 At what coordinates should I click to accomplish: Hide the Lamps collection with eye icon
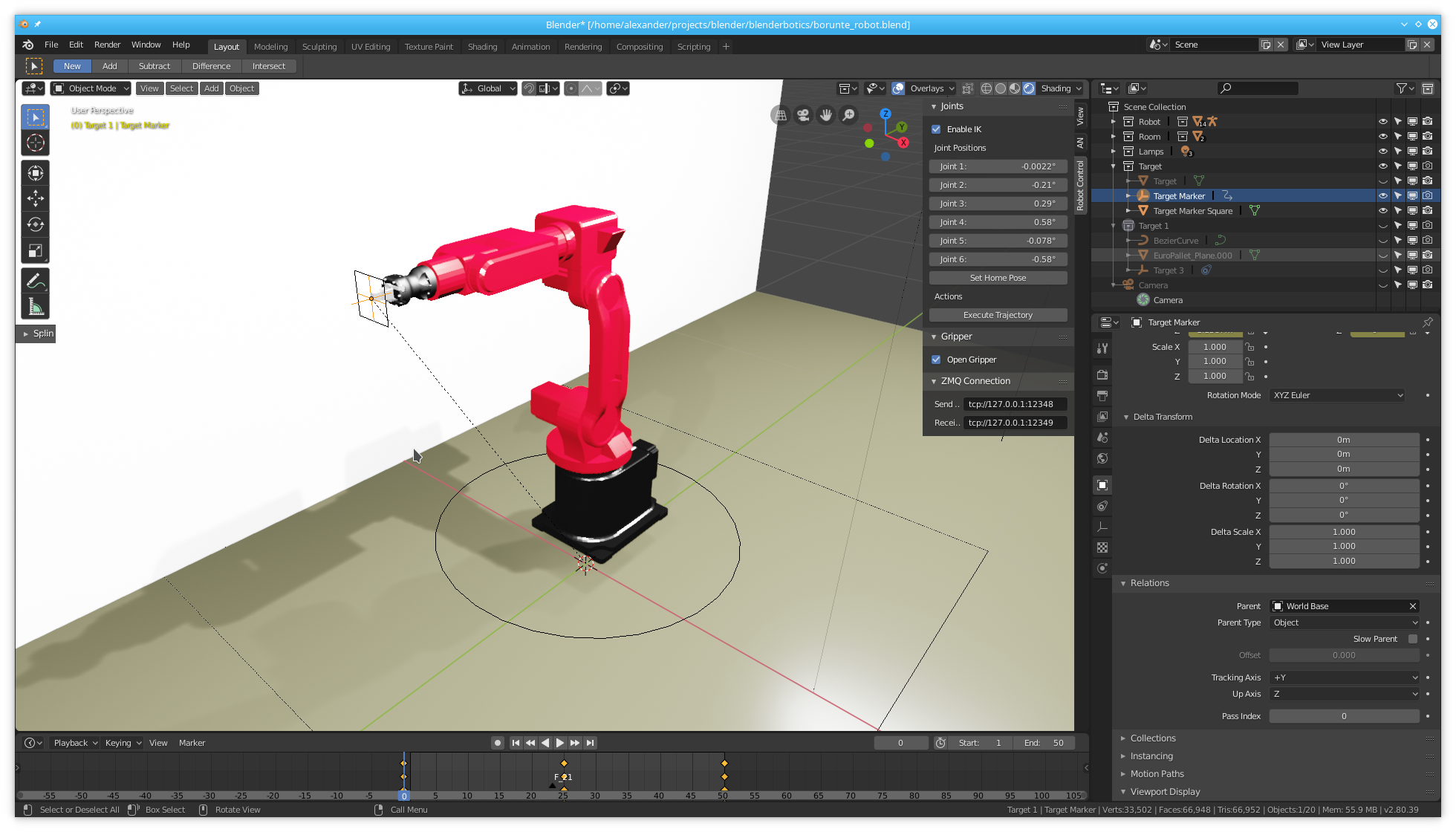1382,152
